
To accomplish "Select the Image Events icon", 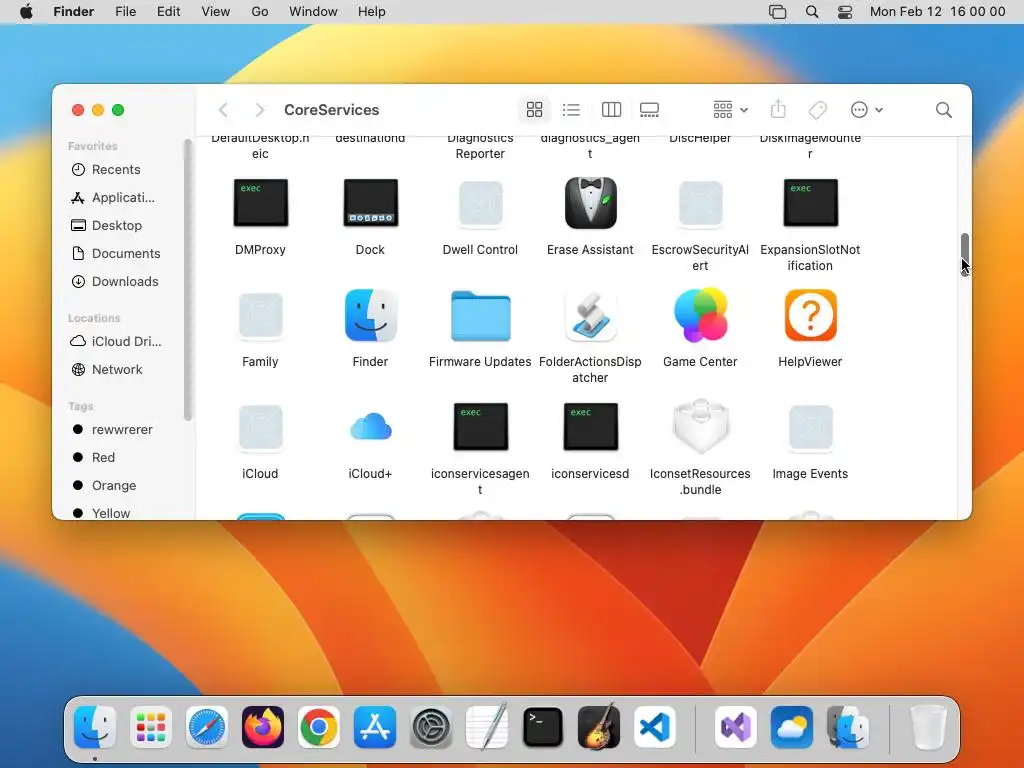I will [x=810, y=428].
